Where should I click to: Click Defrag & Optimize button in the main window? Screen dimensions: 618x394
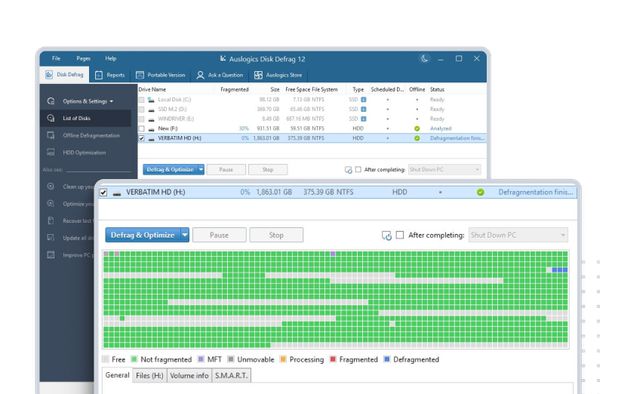pyautogui.click(x=170, y=169)
